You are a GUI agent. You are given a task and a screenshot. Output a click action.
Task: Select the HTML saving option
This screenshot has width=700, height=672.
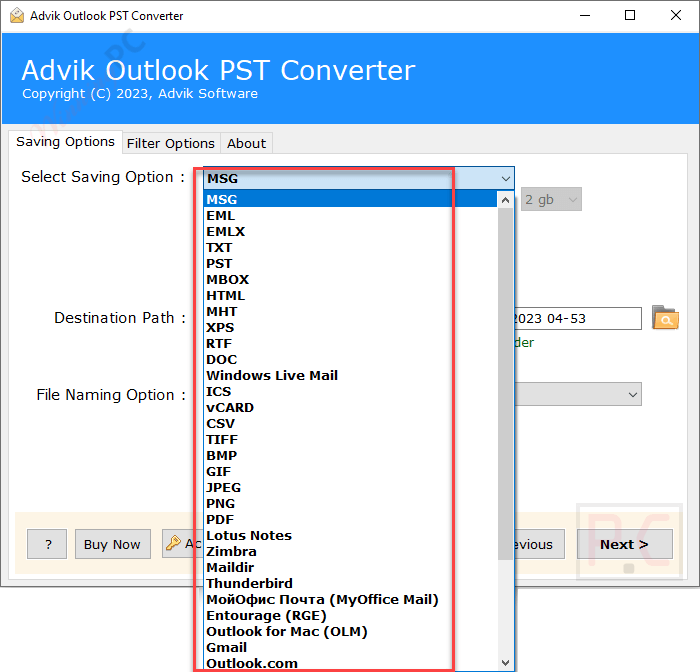pyautogui.click(x=350, y=296)
